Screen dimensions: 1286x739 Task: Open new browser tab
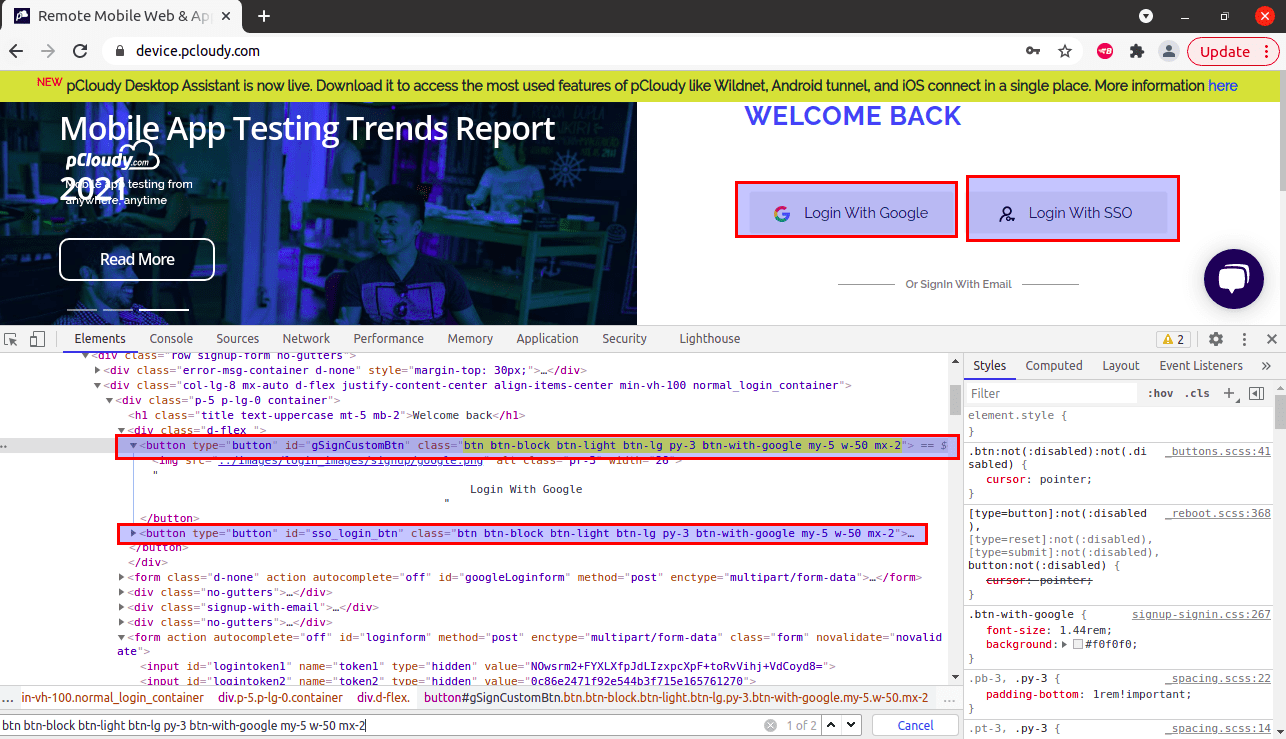click(x=264, y=16)
